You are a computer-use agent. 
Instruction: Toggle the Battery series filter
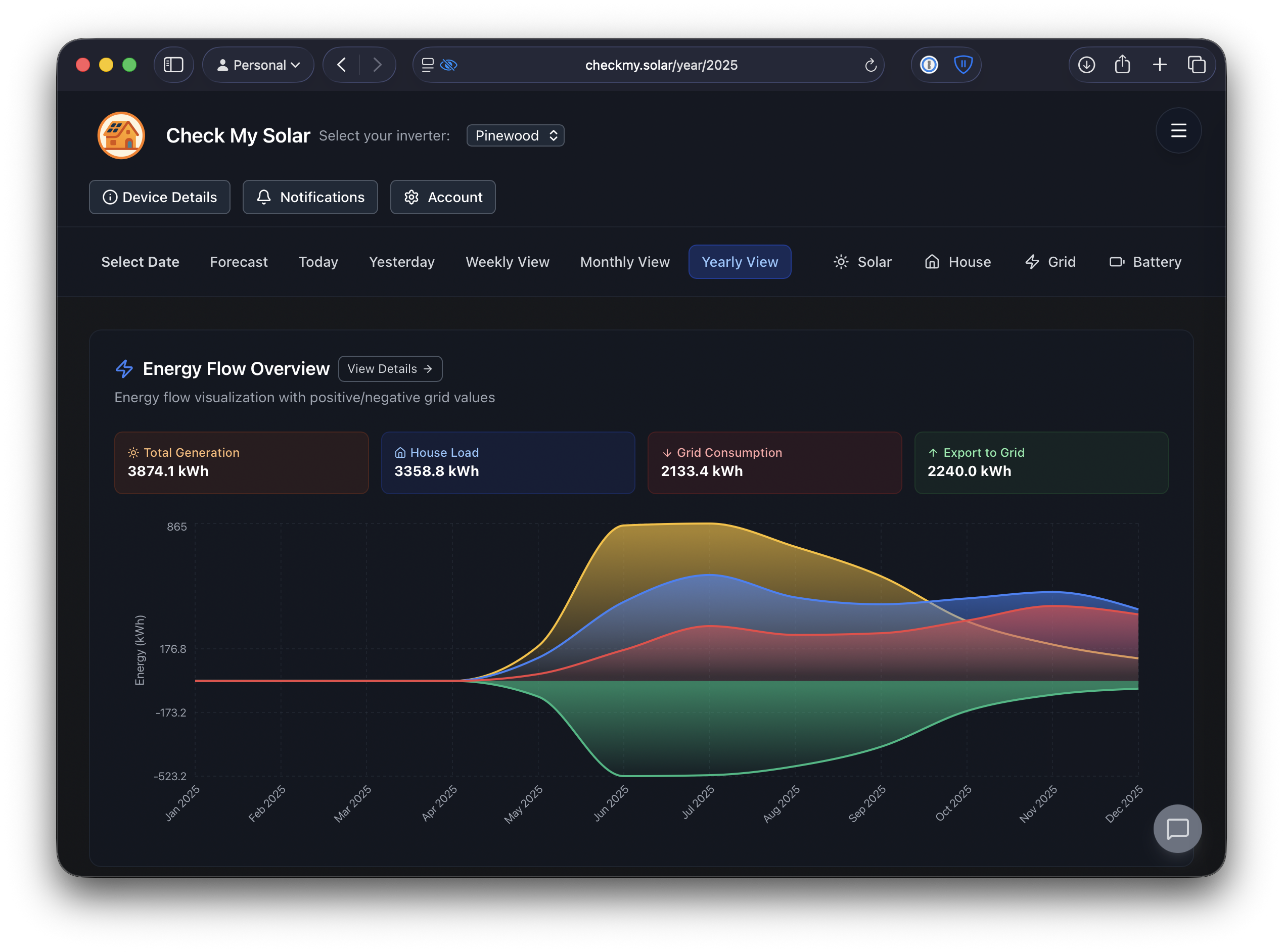[1145, 262]
